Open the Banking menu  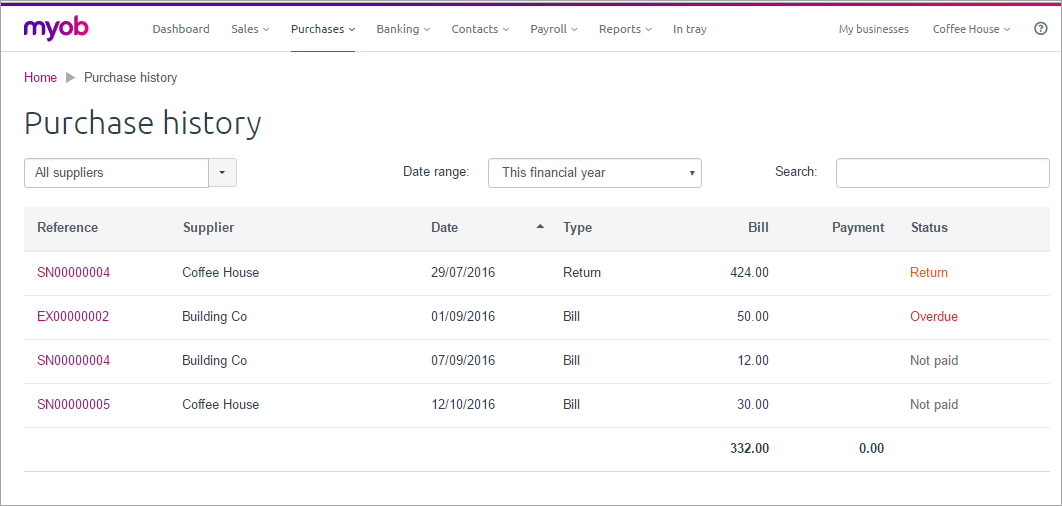coord(403,29)
